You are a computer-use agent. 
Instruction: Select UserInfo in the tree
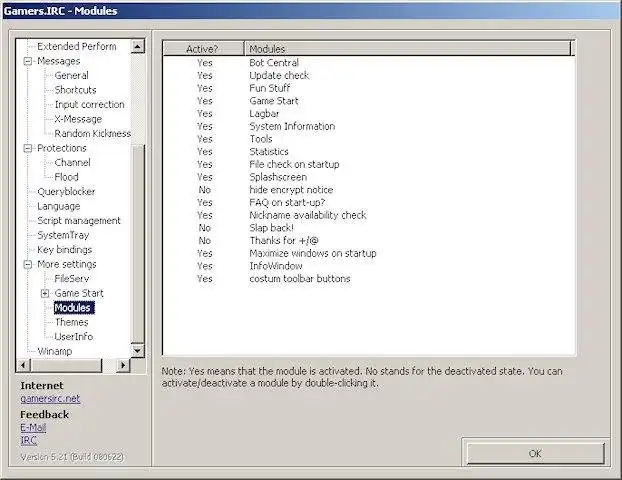click(x=73, y=337)
